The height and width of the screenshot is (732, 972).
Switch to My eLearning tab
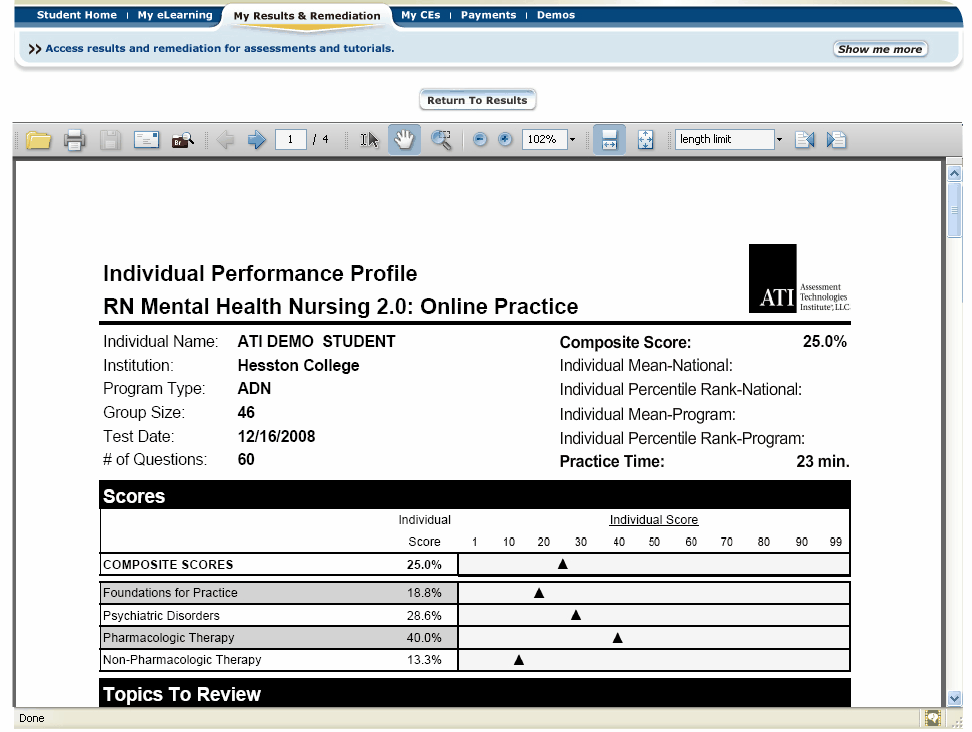pos(175,15)
